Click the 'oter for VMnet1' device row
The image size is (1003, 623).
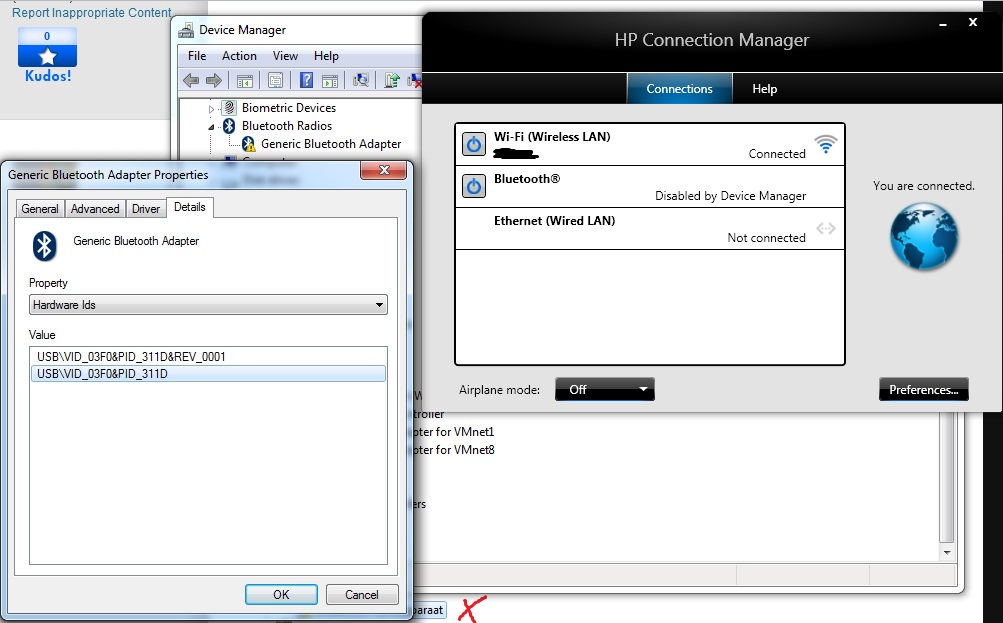[454, 432]
